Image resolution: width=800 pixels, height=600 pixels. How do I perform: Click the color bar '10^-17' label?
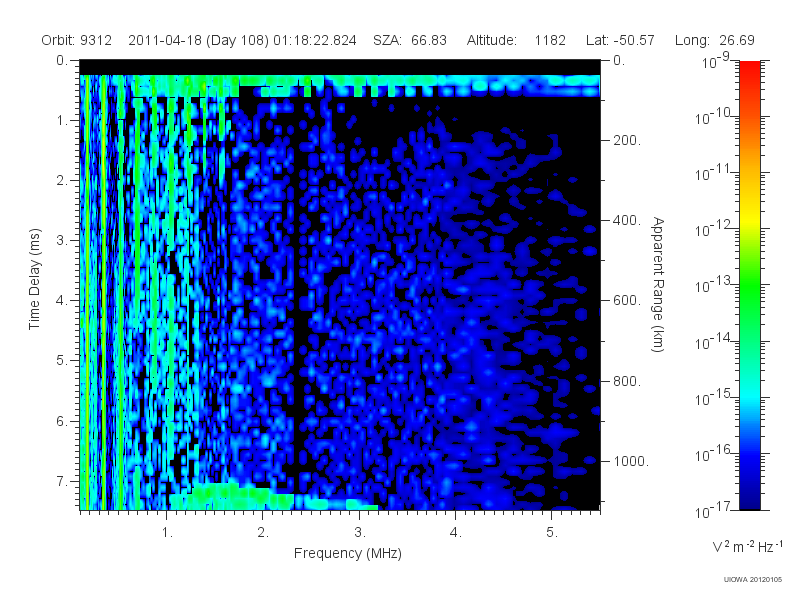(714, 510)
